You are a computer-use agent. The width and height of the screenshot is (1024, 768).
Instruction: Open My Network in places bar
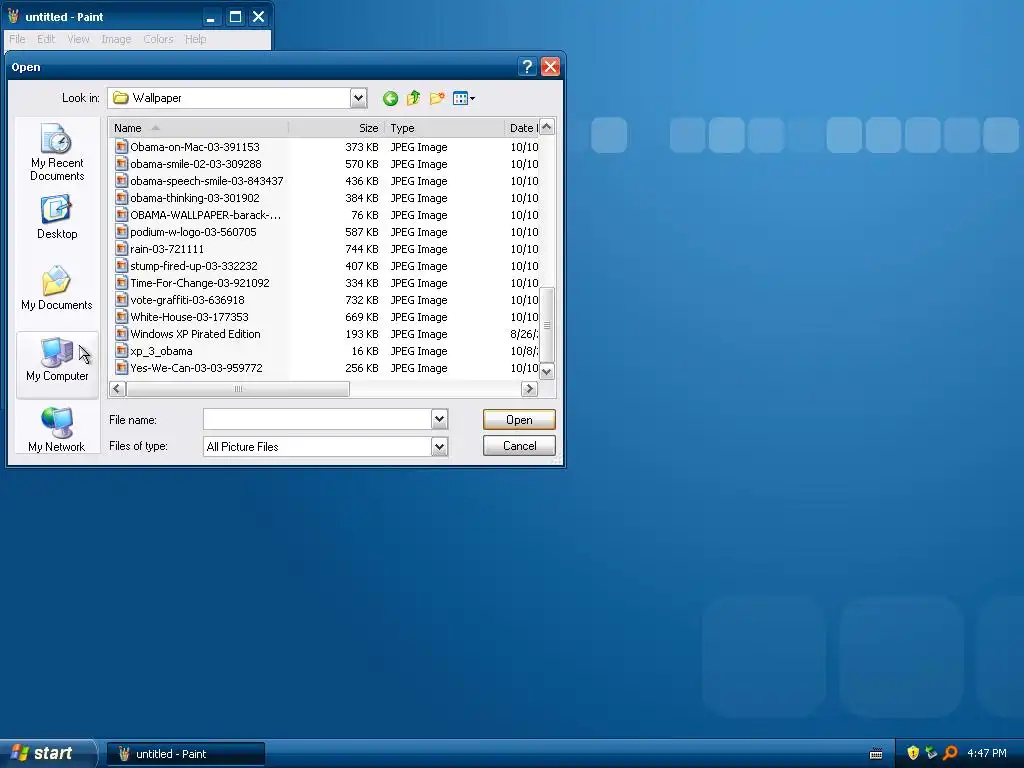pos(57,430)
